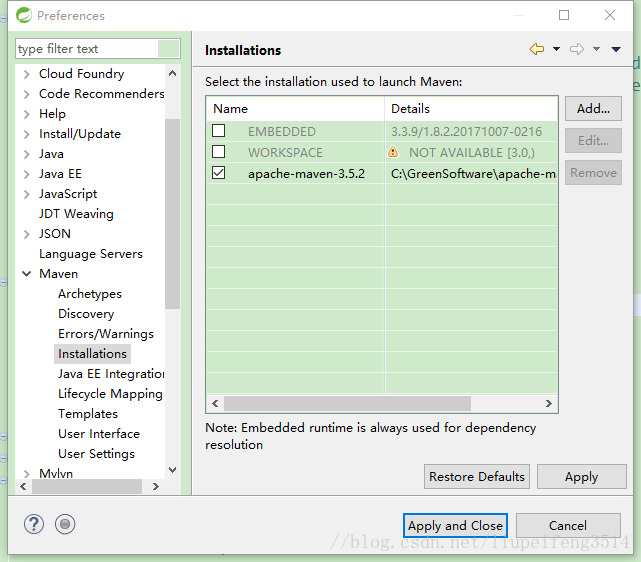
Task: Click the Details column header
Action: point(471,109)
